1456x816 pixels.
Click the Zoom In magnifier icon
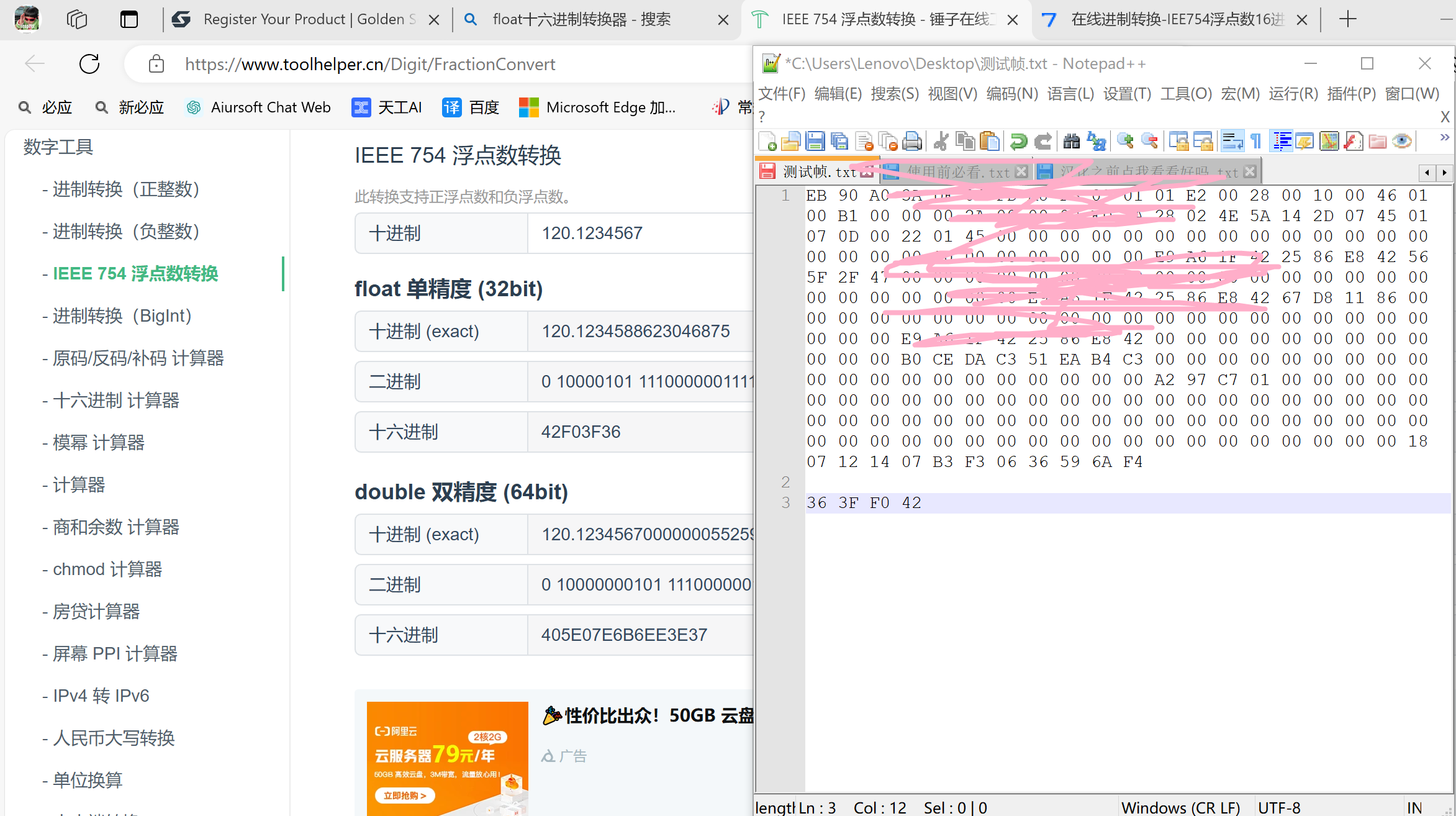pyautogui.click(x=1124, y=142)
